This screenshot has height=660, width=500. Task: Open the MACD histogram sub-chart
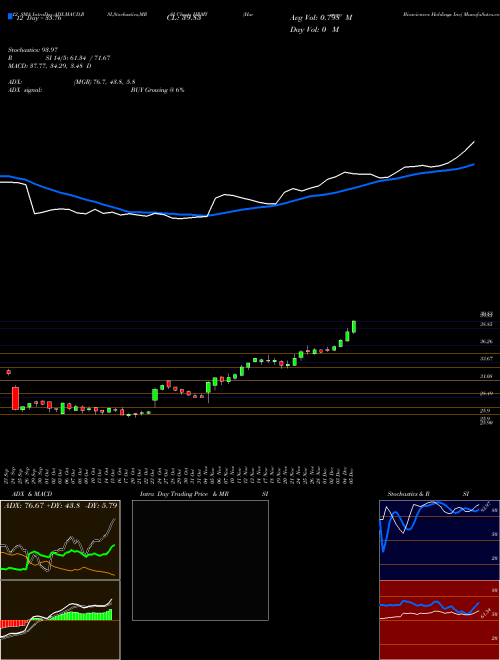pos(60,620)
